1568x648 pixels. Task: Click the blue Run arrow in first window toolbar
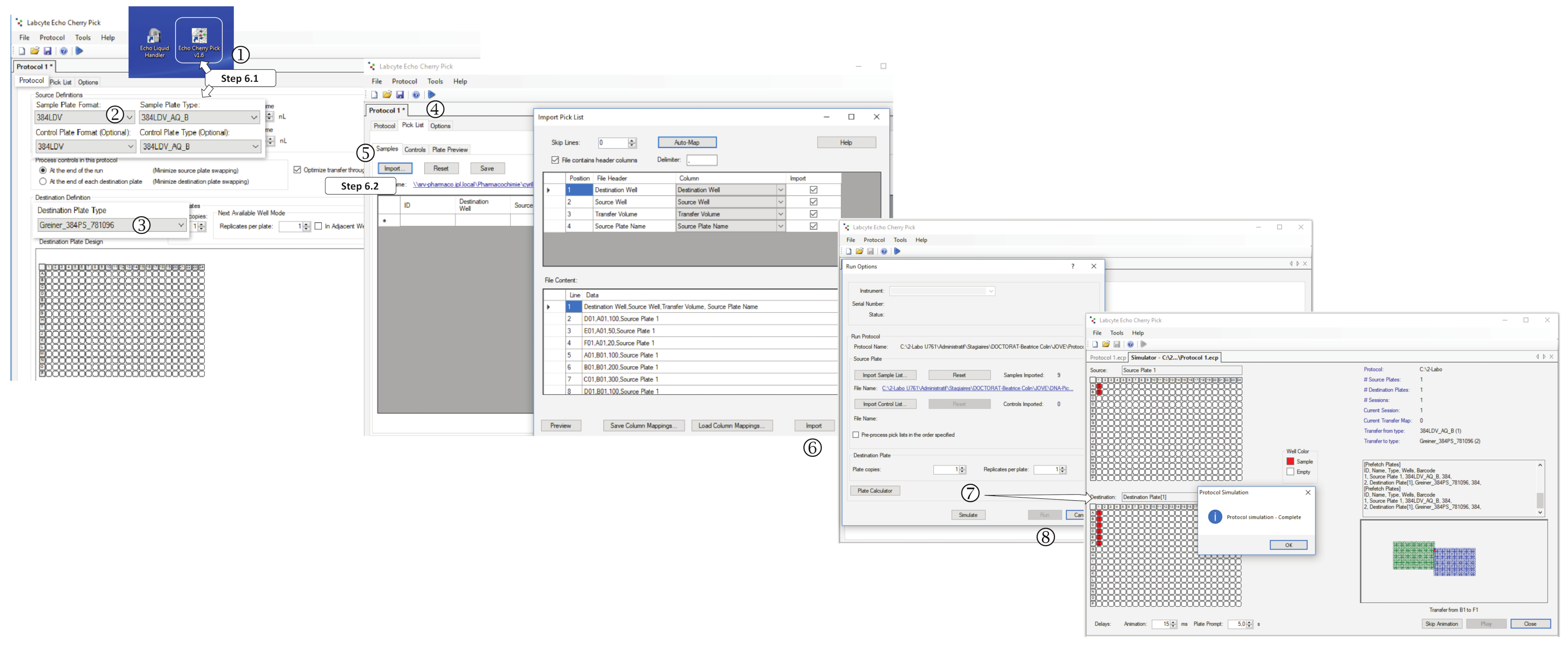click(x=79, y=51)
